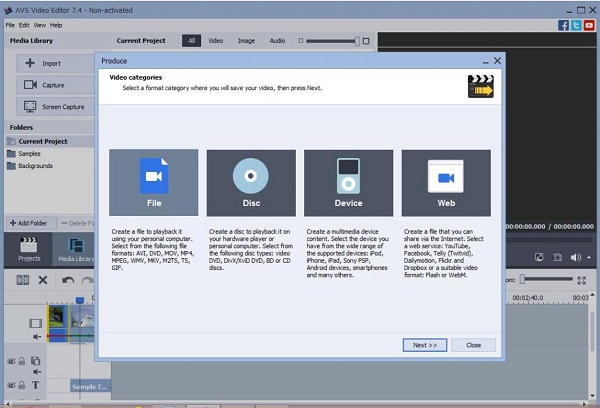
Task: Click the Next >> button
Action: [425, 345]
